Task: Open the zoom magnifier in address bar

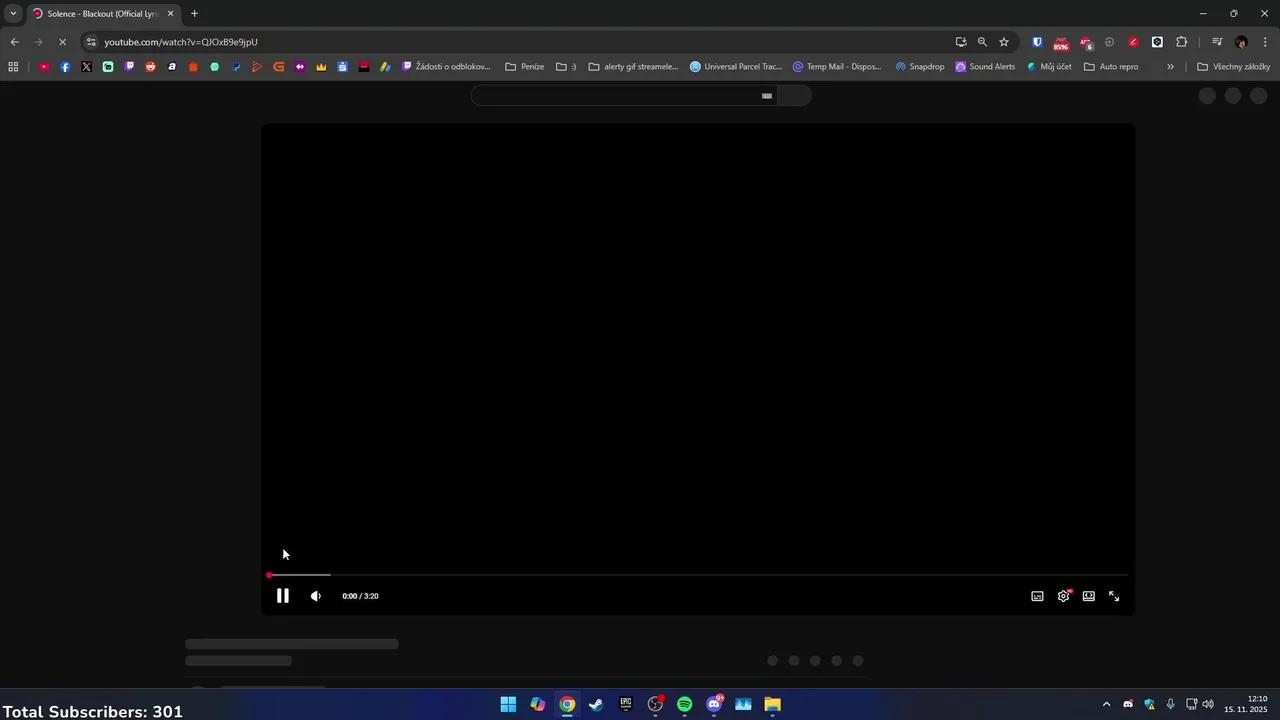Action: (x=982, y=42)
